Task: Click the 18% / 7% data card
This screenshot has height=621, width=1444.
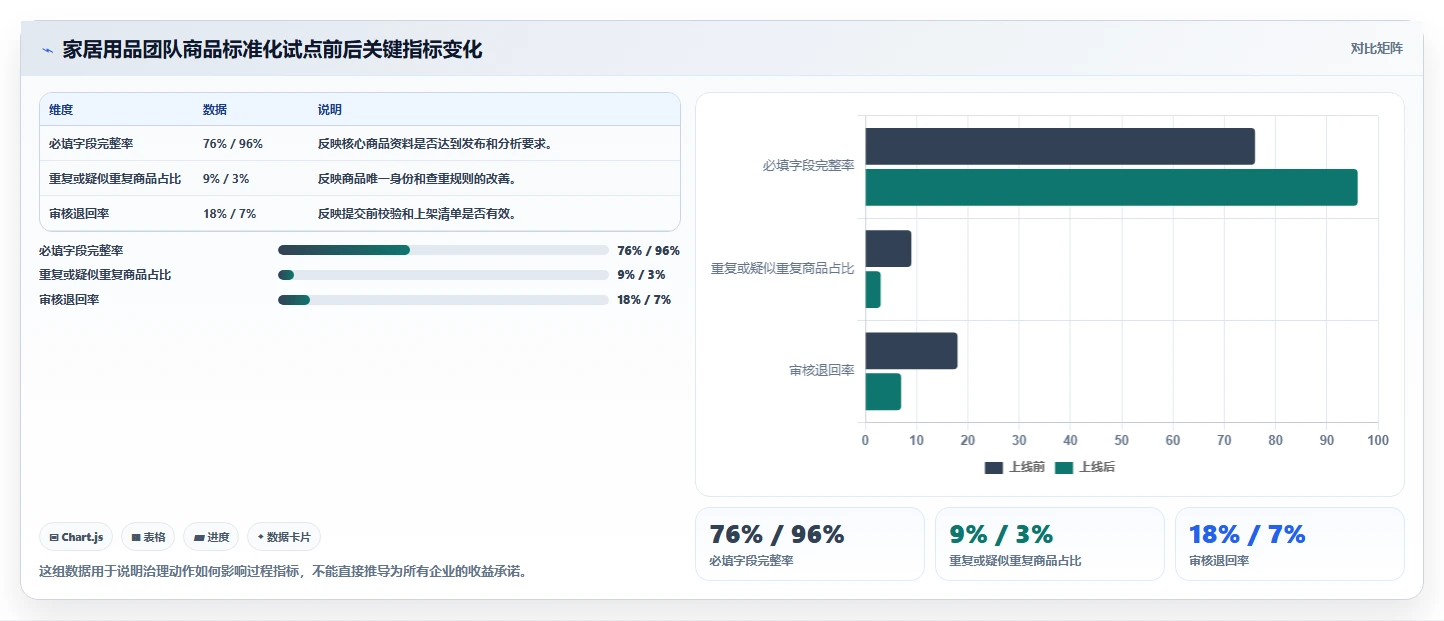Action: pos(1290,544)
